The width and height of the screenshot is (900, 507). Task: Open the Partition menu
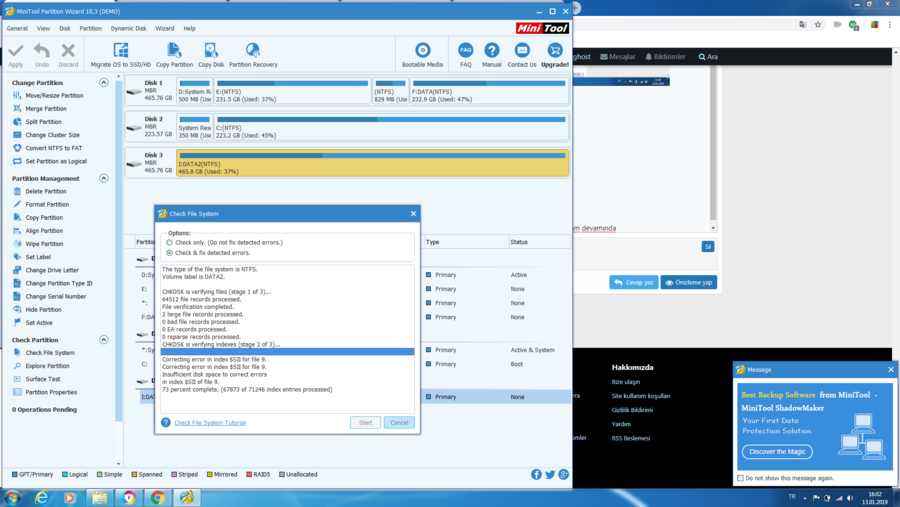[90, 28]
